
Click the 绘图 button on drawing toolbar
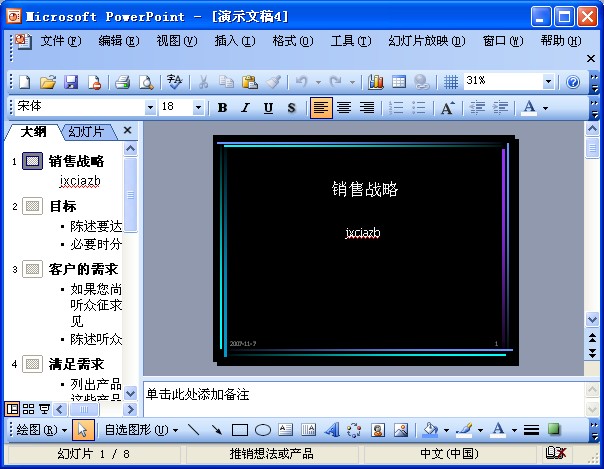37,430
